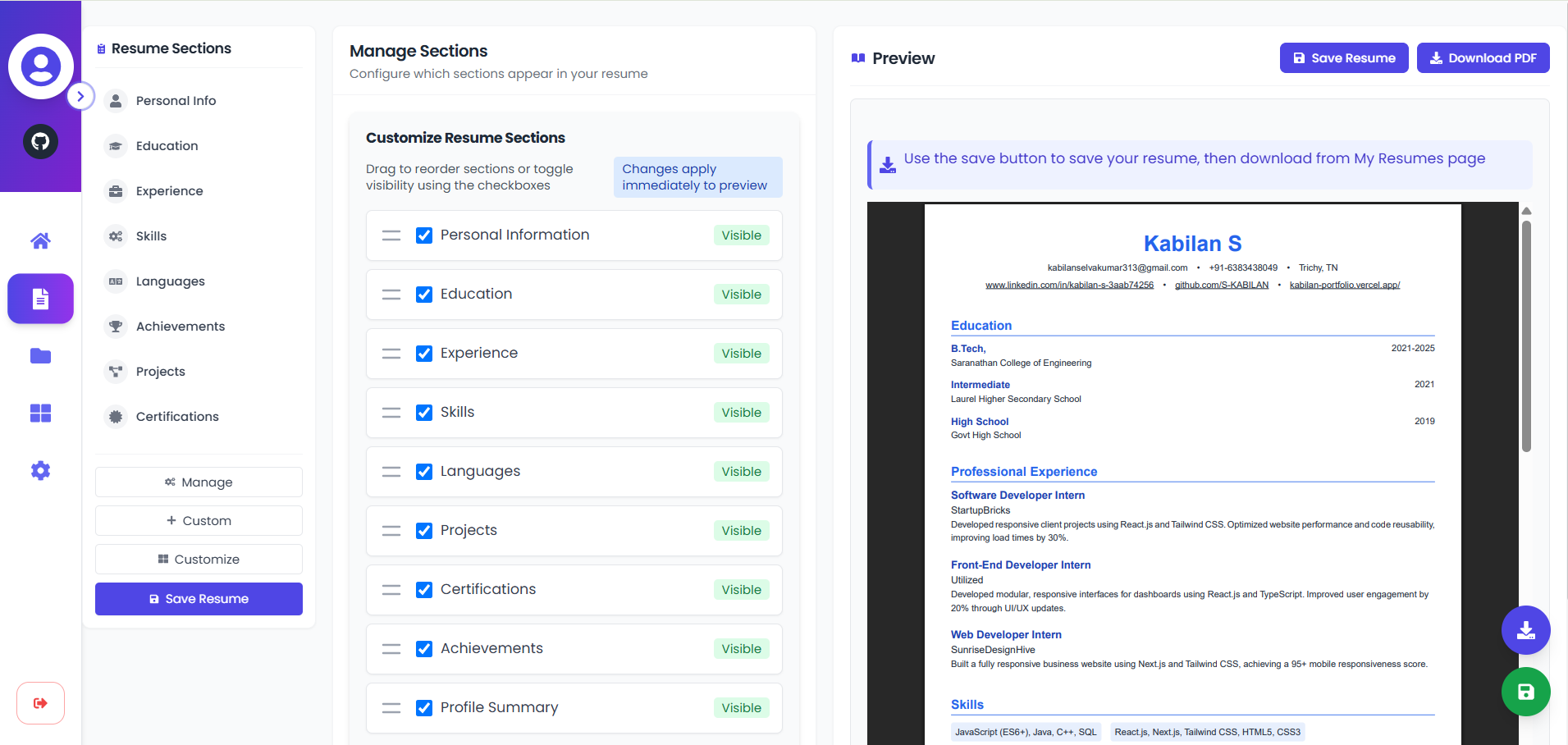Click the Download PDF button
The image size is (1568, 745).
pyautogui.click(x=1483, y=57)
